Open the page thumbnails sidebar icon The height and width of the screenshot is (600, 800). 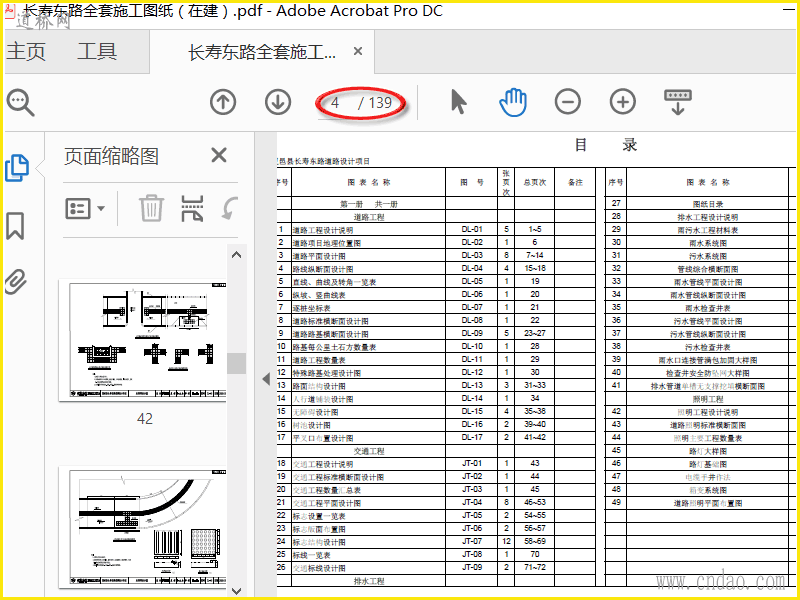point(17,168)
